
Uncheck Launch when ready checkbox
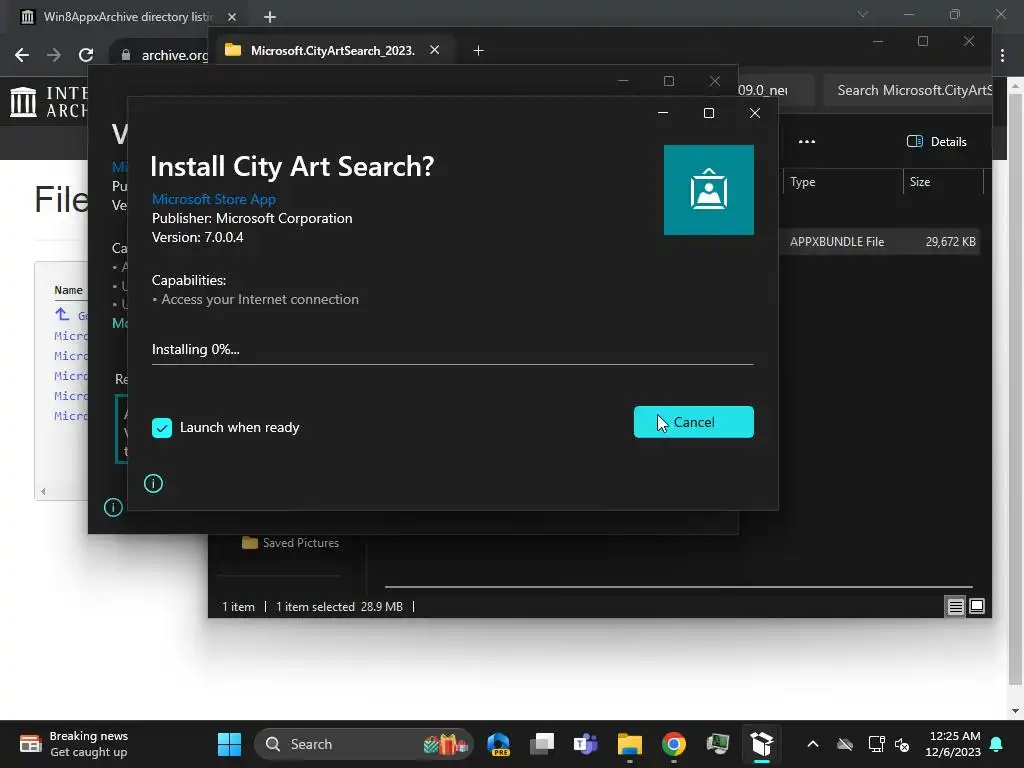point(162,428)
